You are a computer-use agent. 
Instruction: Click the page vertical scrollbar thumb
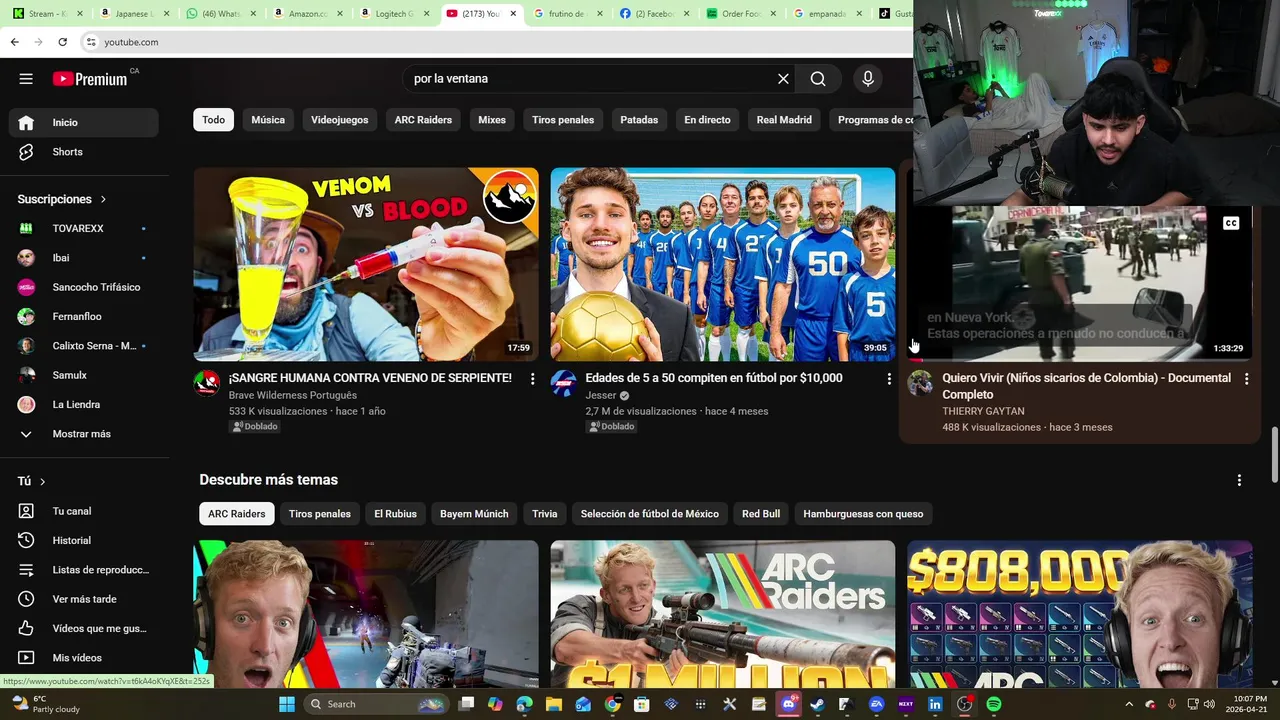(x=1274, y=455)
